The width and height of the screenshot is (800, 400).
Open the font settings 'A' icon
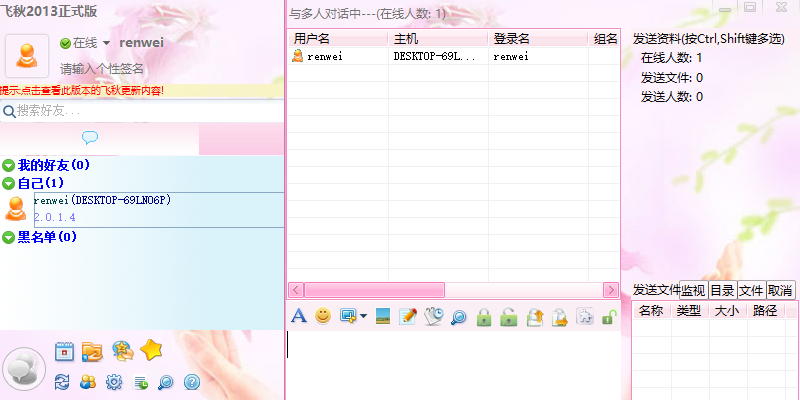click(x=298, y=316)
